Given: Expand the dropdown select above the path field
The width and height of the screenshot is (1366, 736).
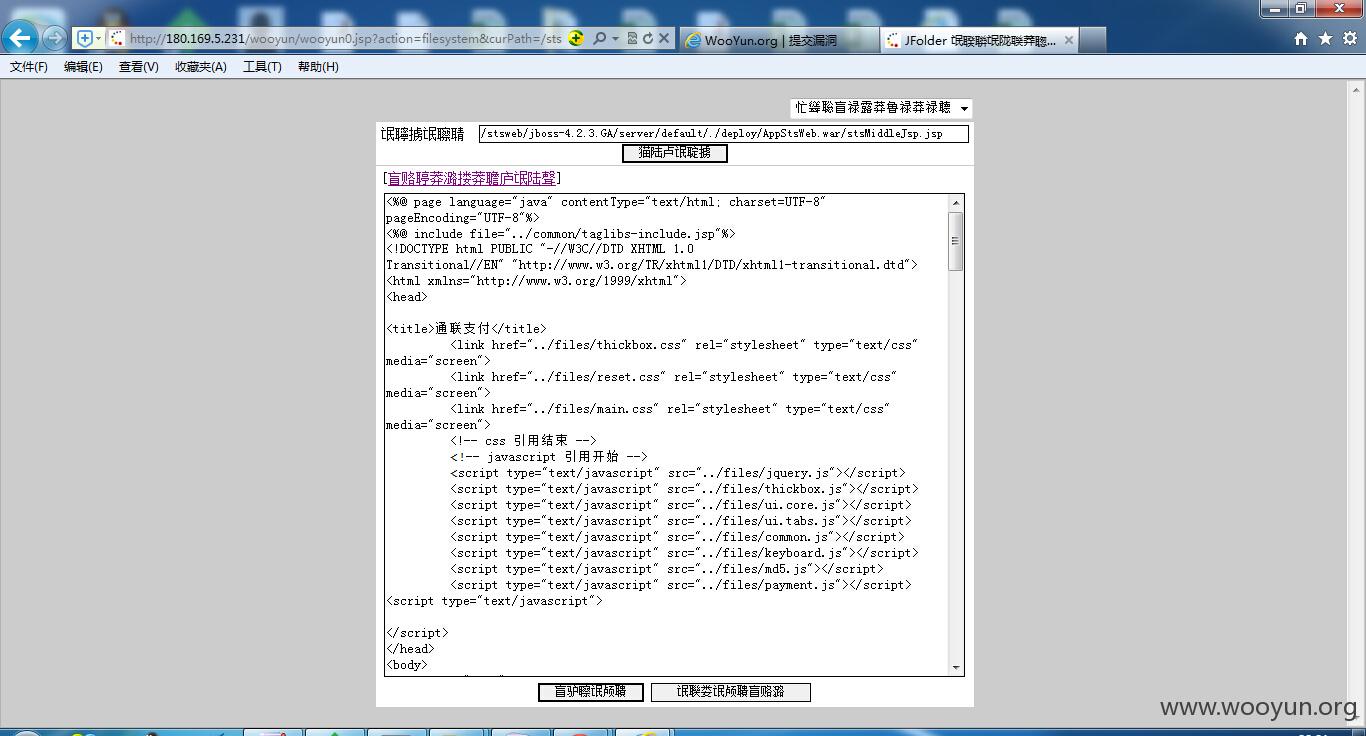Looking at the screenshot, I should tap(881, 108).
